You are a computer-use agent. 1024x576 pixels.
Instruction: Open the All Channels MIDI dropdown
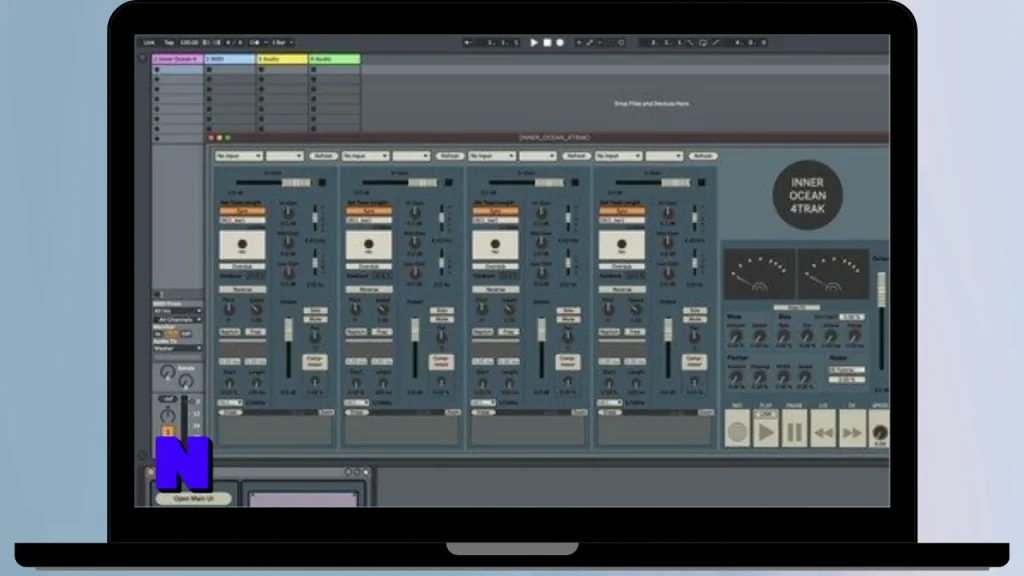pyautogui.click(x=178, y=319)
